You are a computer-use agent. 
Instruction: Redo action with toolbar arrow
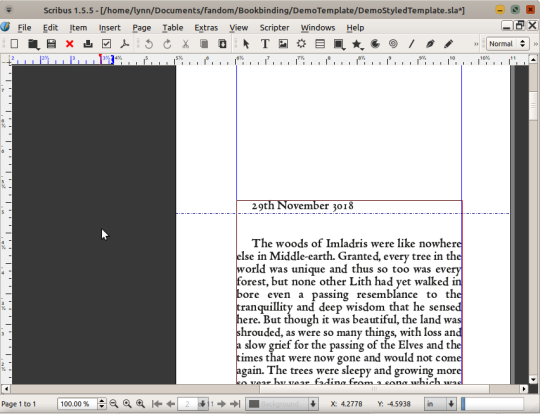click(x=167, y=44)
